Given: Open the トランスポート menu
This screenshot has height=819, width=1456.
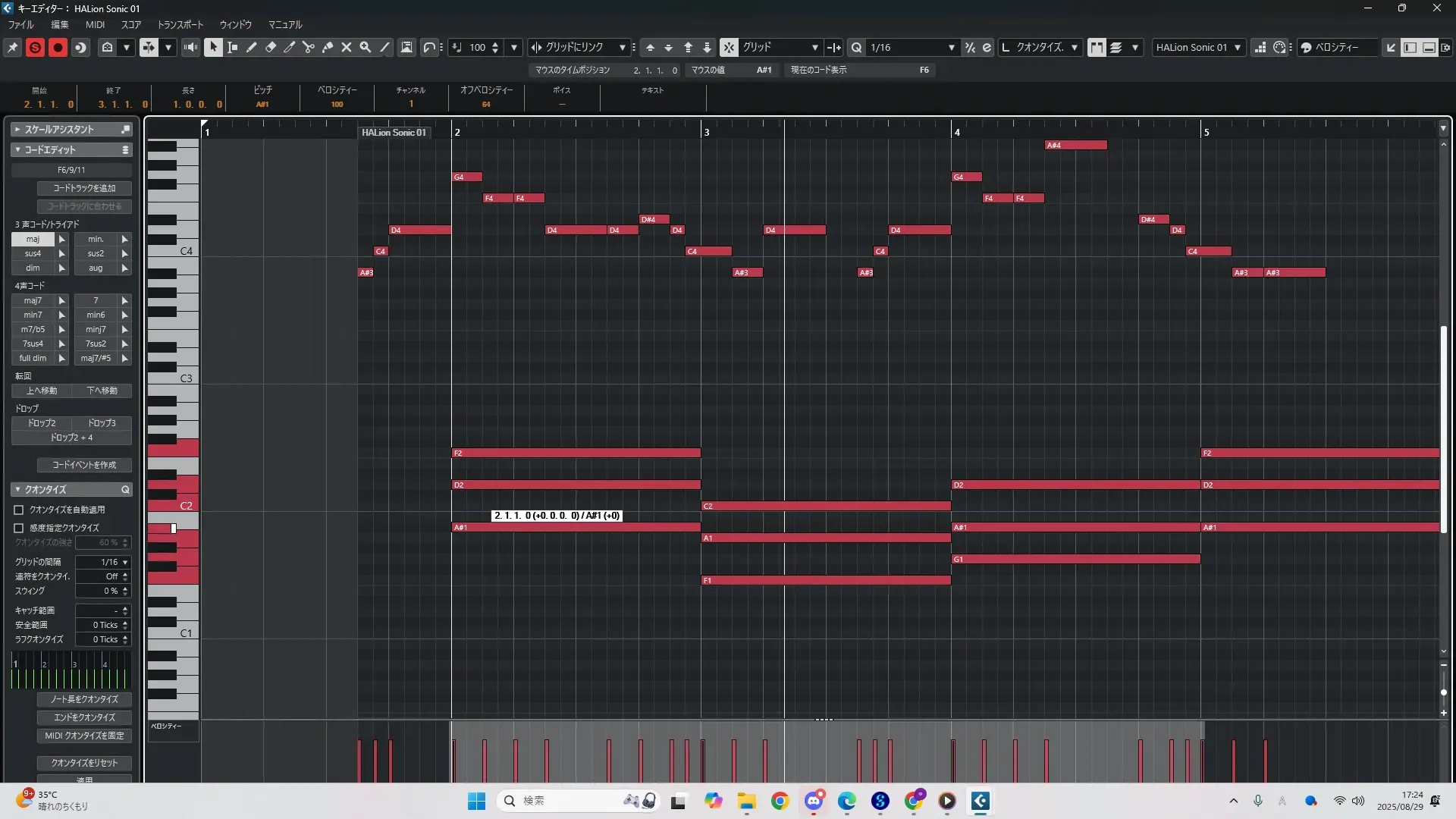Looking at the screenshot, I should coord(180,24).
